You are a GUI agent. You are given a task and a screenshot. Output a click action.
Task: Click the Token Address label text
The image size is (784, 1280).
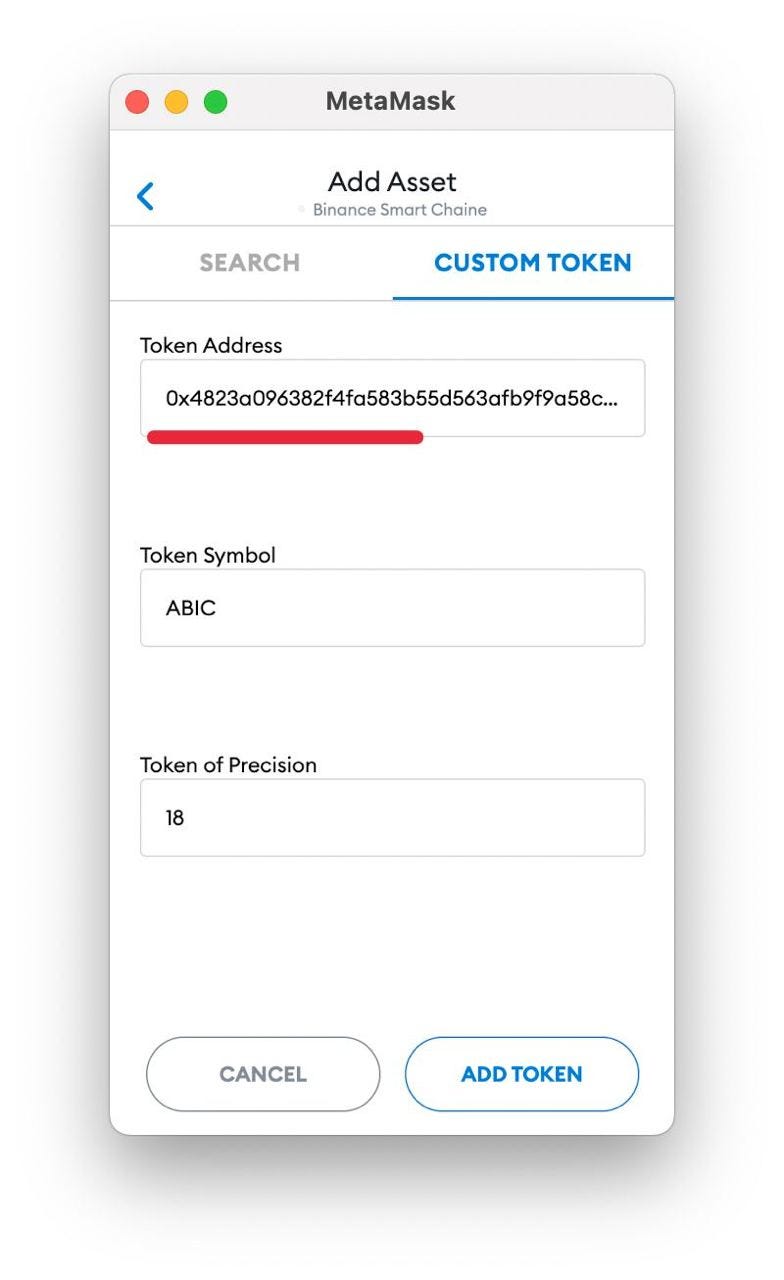tap(211, 346)
